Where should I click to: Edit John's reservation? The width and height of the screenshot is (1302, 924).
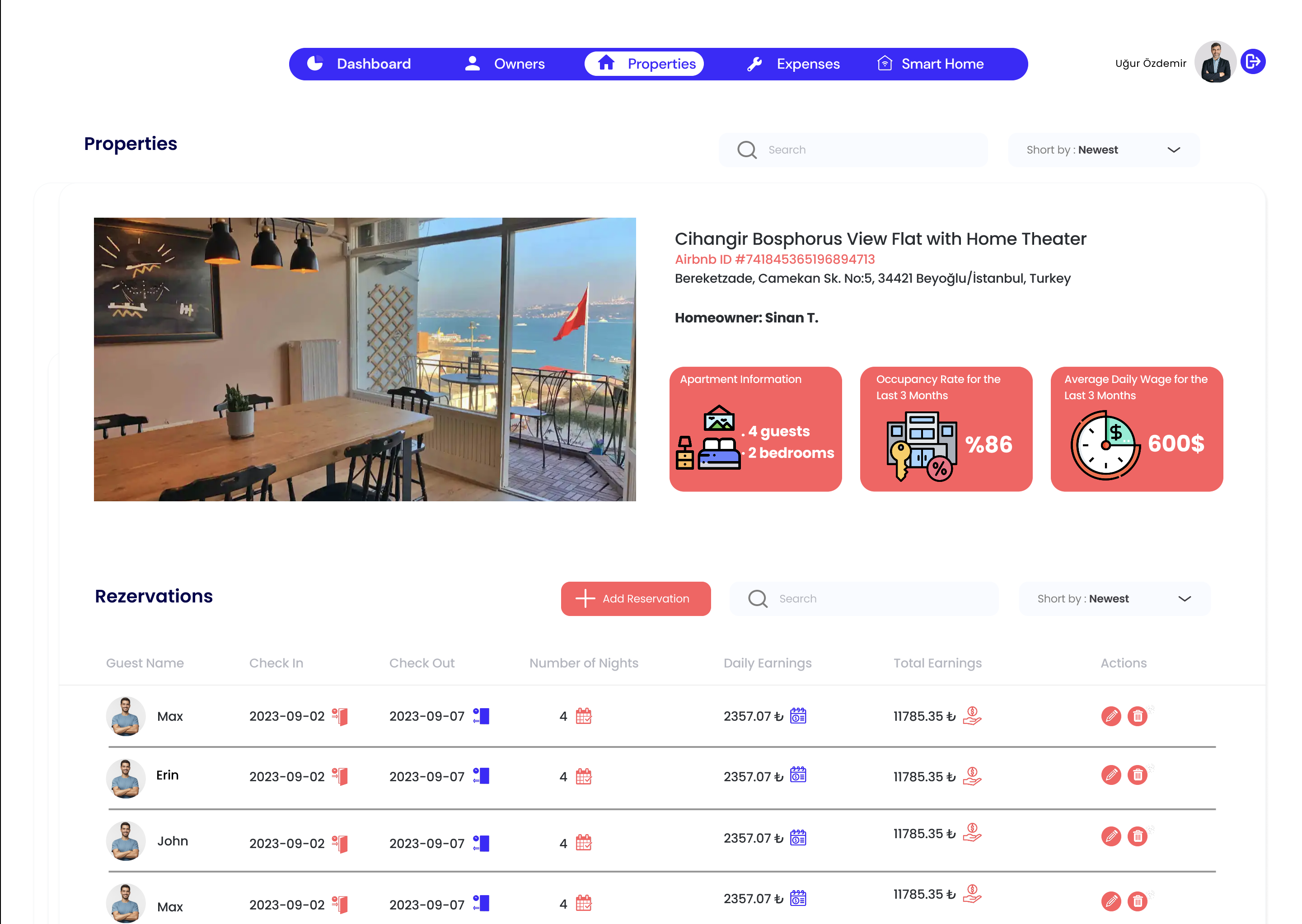1111,836
